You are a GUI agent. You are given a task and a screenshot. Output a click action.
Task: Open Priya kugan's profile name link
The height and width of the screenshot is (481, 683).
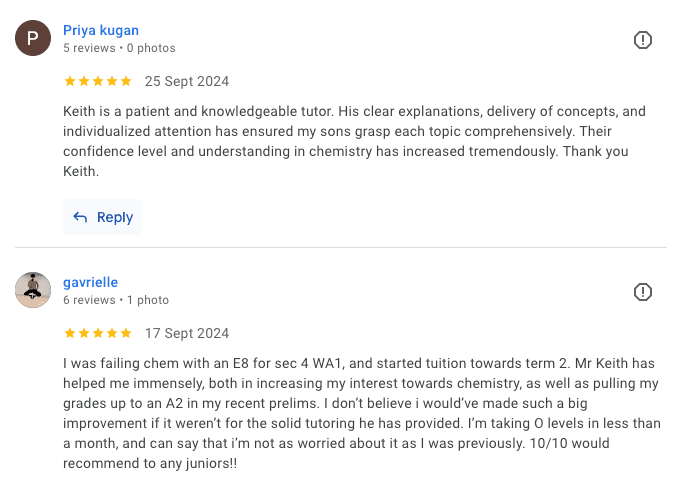tap(101, 30)
